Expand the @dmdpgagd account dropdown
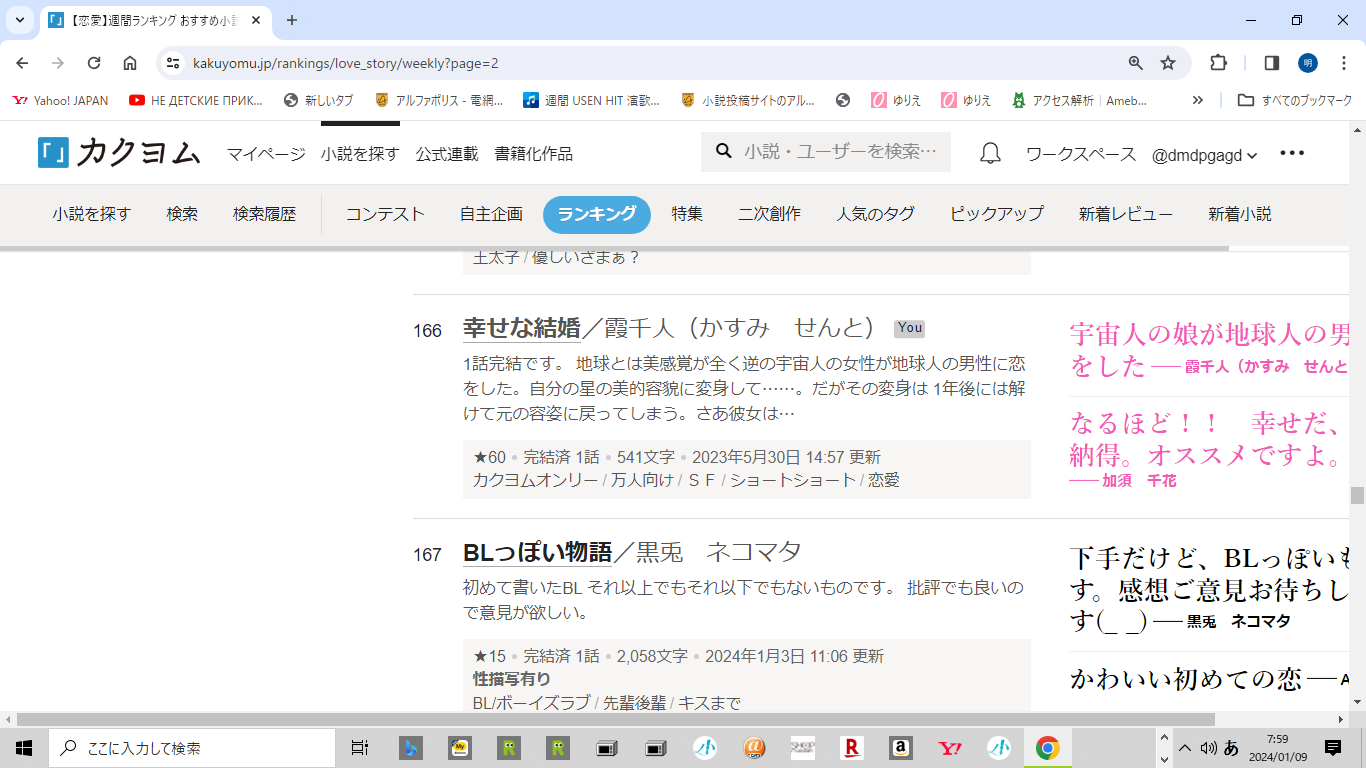 pyautogui.click(x=1204, y=155)
